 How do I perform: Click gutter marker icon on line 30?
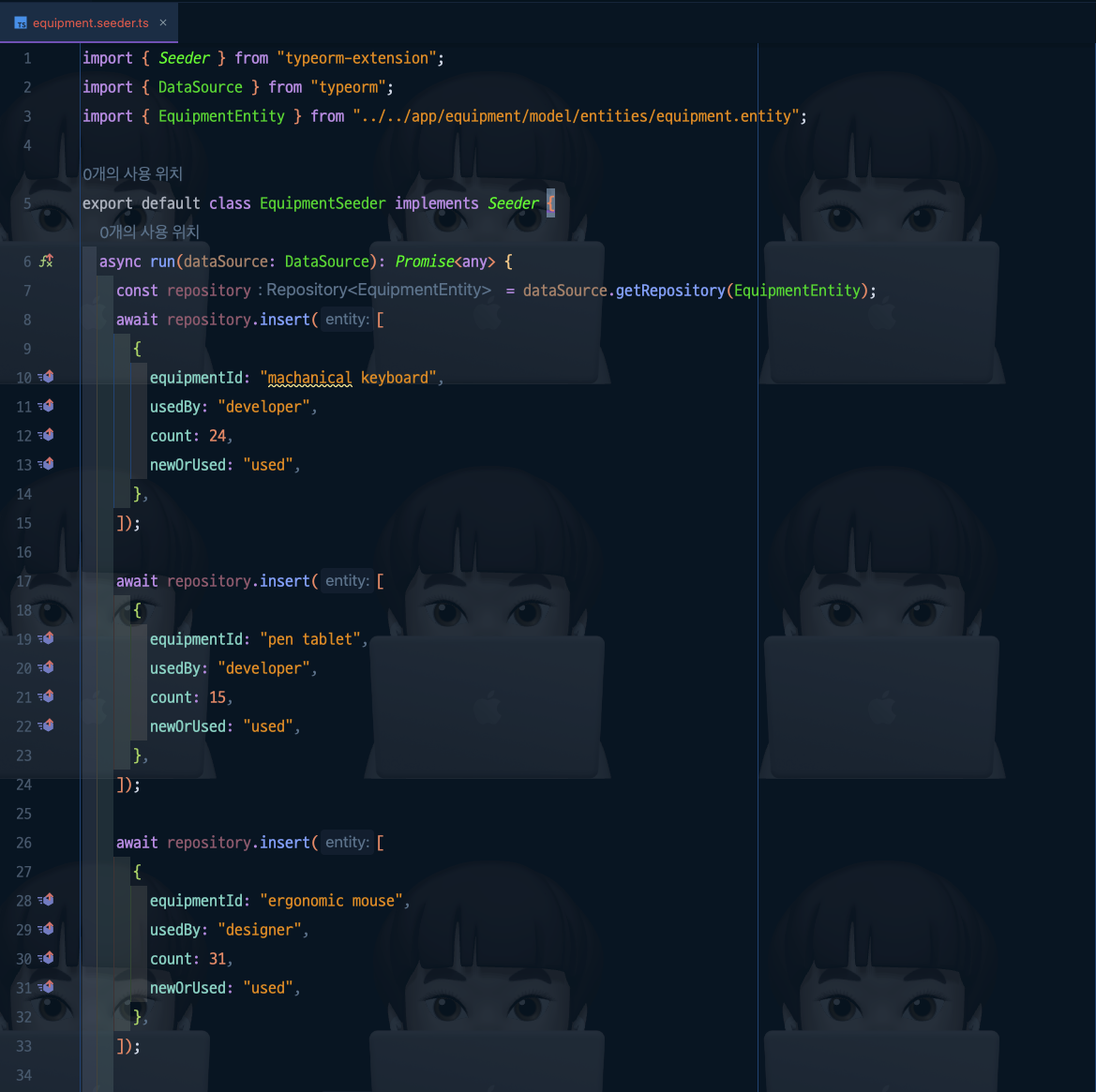point(46,958)
